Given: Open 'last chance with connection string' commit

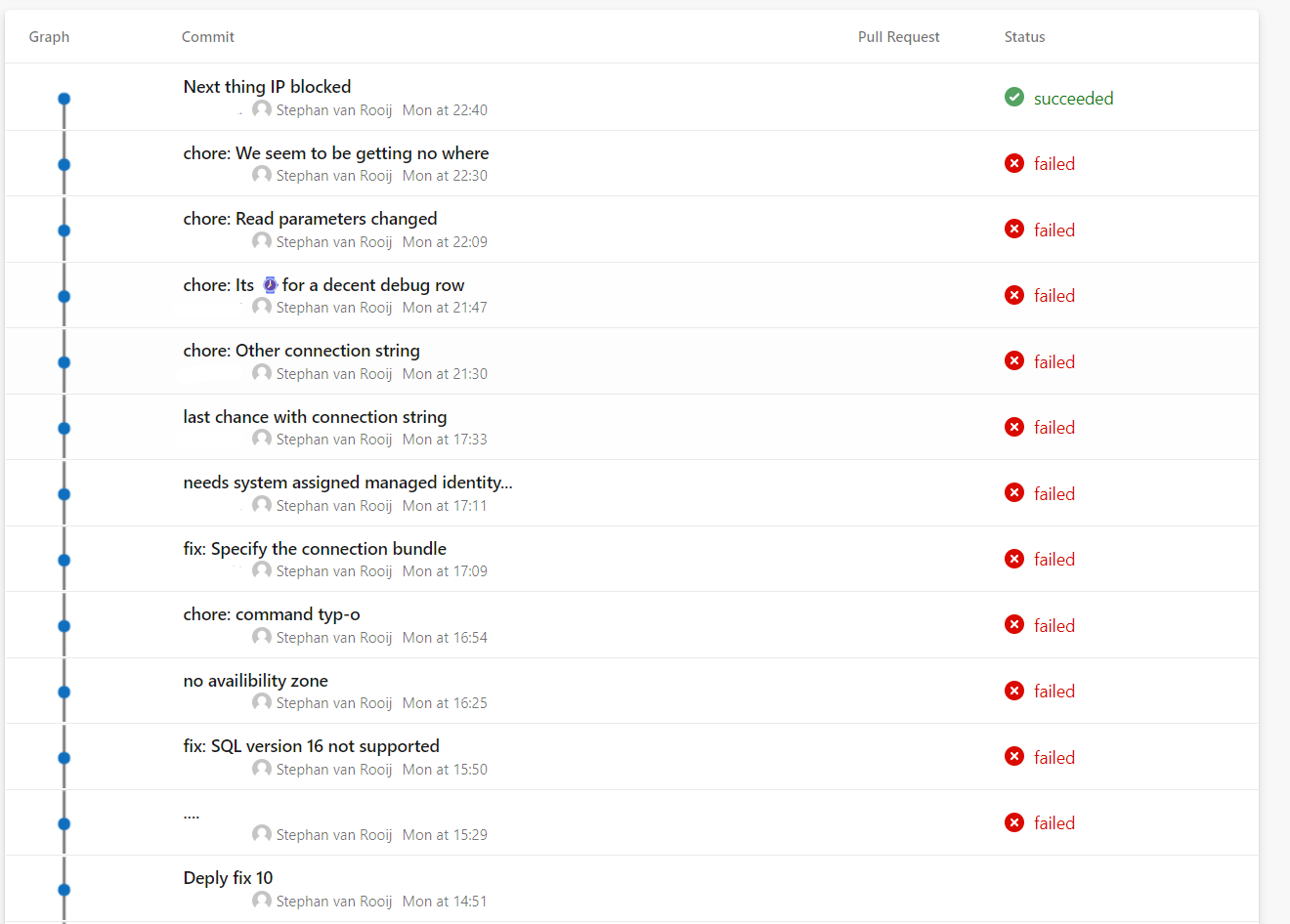Looking at the screenshot, I should tap(315, 417).
